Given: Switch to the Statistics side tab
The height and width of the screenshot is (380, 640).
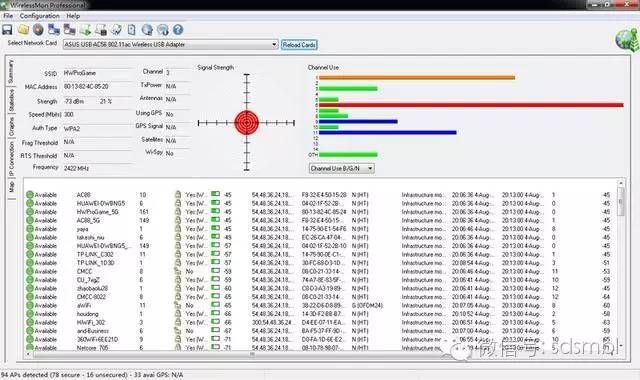Looking at the screenshot, I should (11, 100).
